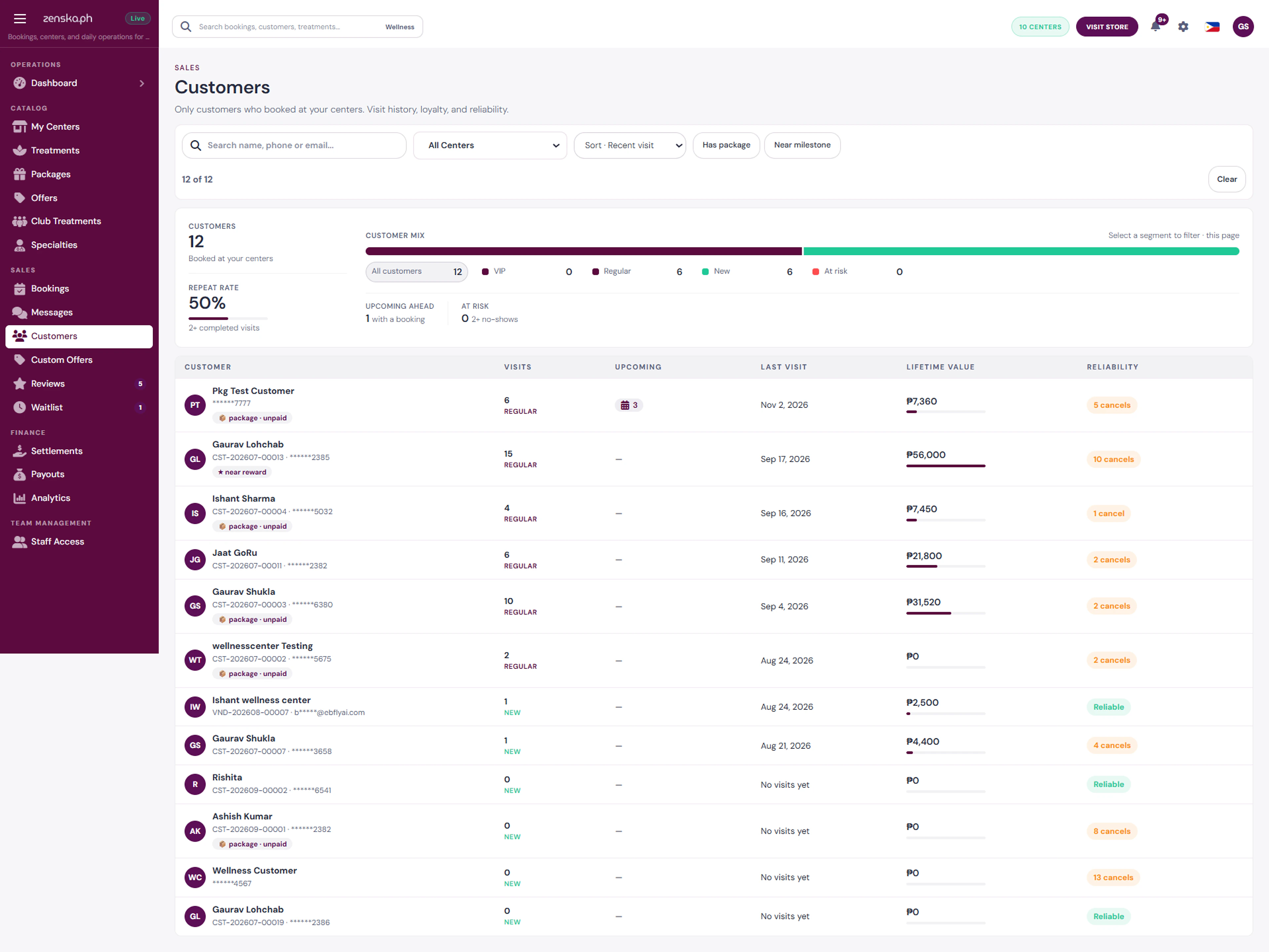Image resolution: width=1269 pixels, height=952 pixels.
Task: Open the settings gear icon
Action: point(1183,26)
